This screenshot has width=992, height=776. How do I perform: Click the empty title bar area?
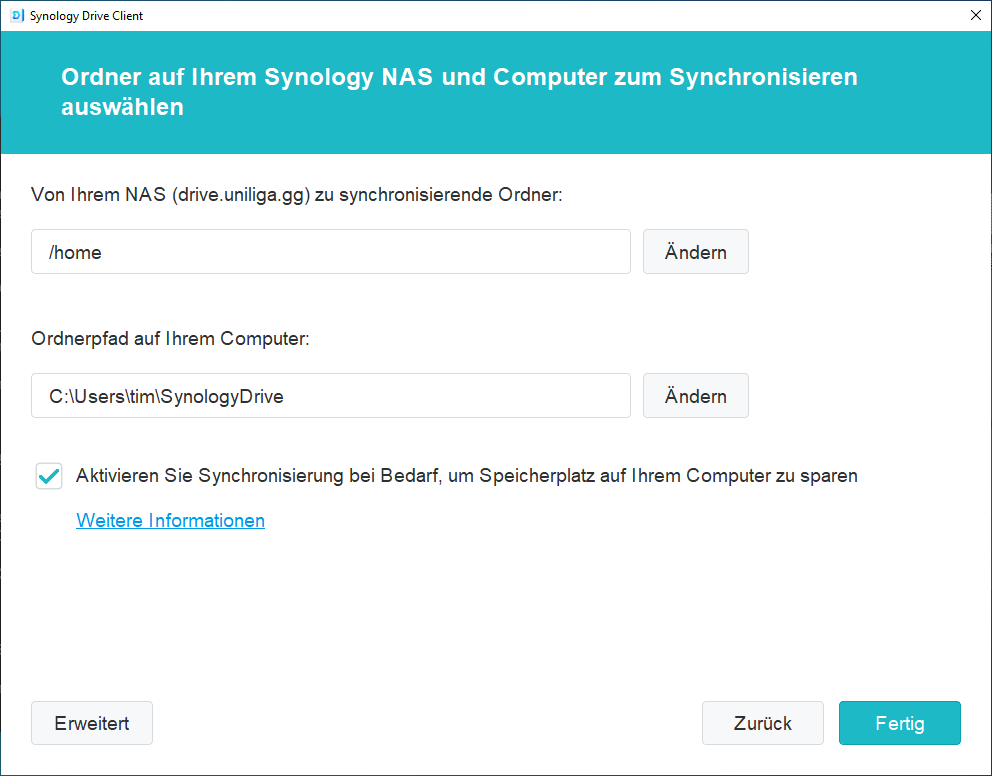pos(550,16)
